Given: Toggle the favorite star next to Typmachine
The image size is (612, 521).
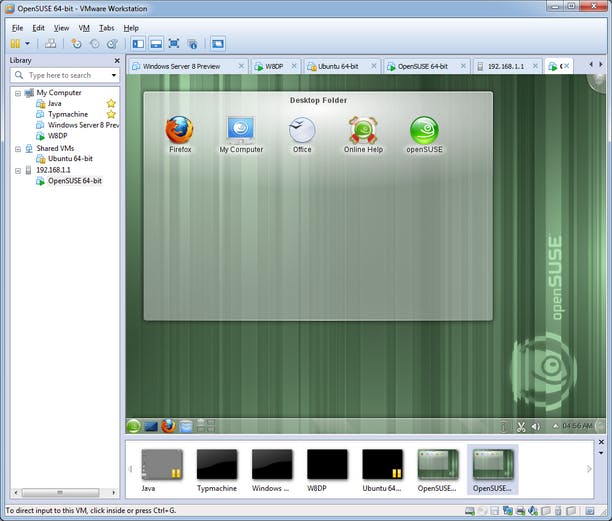Looking at the screenshot, I should tap(111, 114).
